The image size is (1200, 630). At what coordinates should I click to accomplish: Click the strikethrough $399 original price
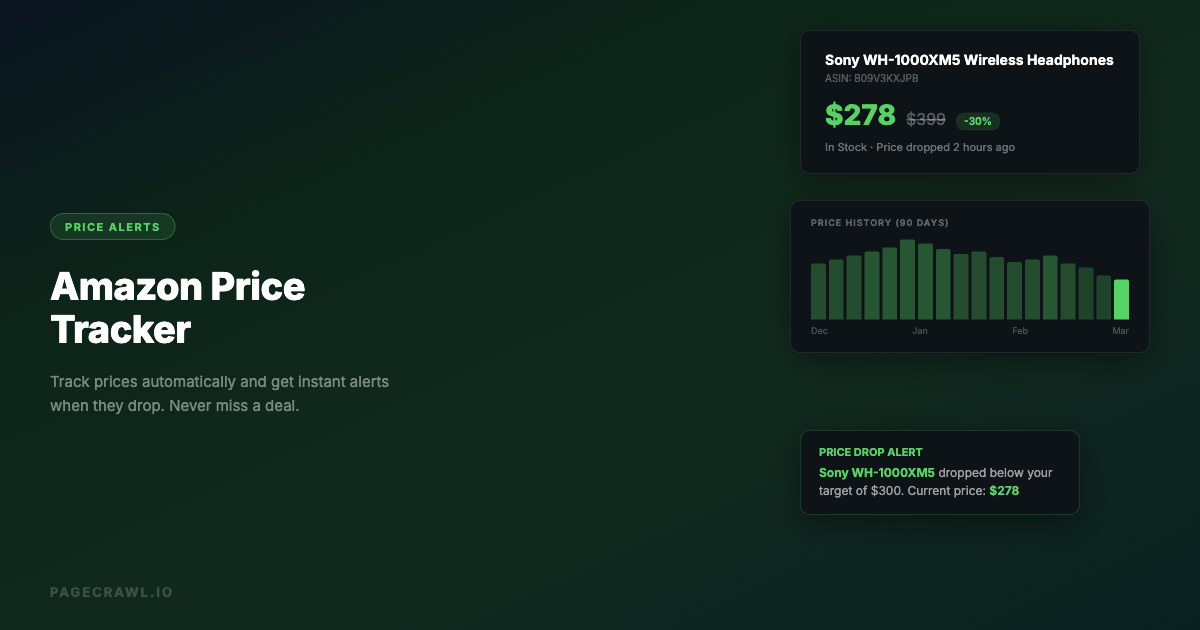[925, 119]
